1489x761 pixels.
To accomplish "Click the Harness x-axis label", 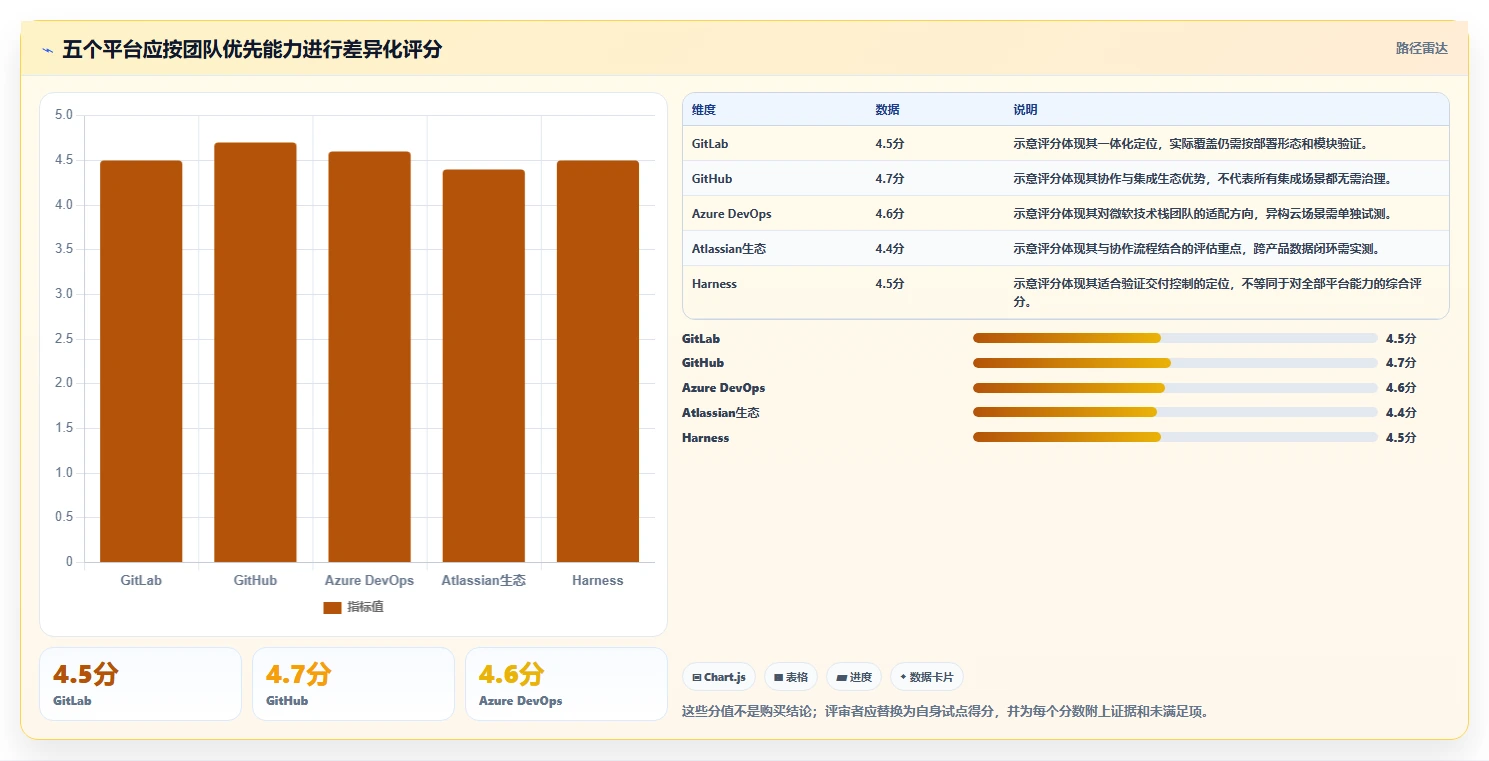I will 598,580.
